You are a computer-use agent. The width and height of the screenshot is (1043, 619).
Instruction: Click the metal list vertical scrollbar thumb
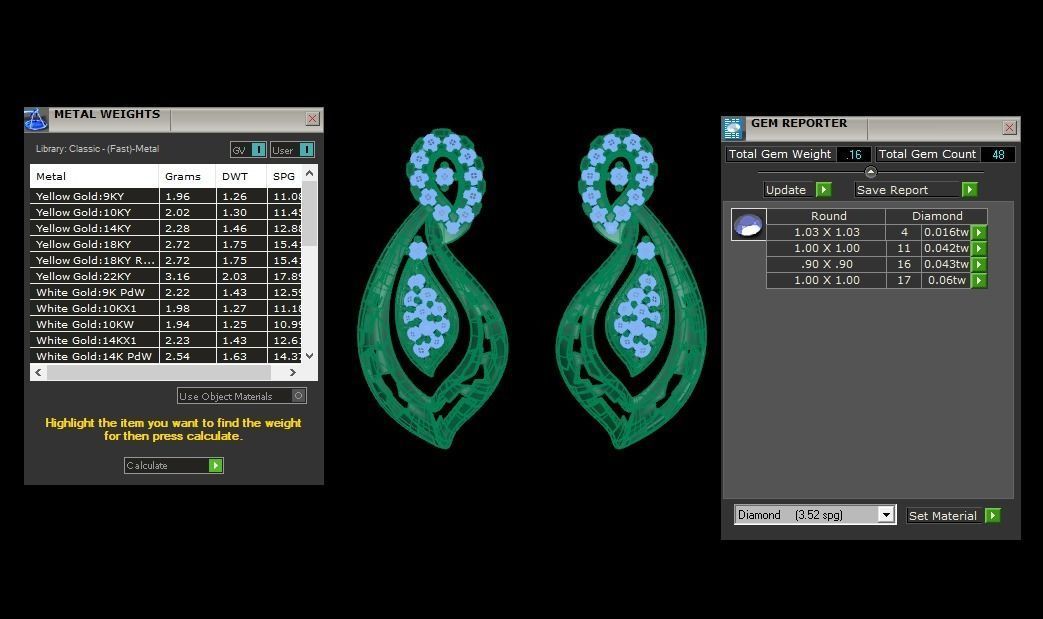tap(309, 214)
